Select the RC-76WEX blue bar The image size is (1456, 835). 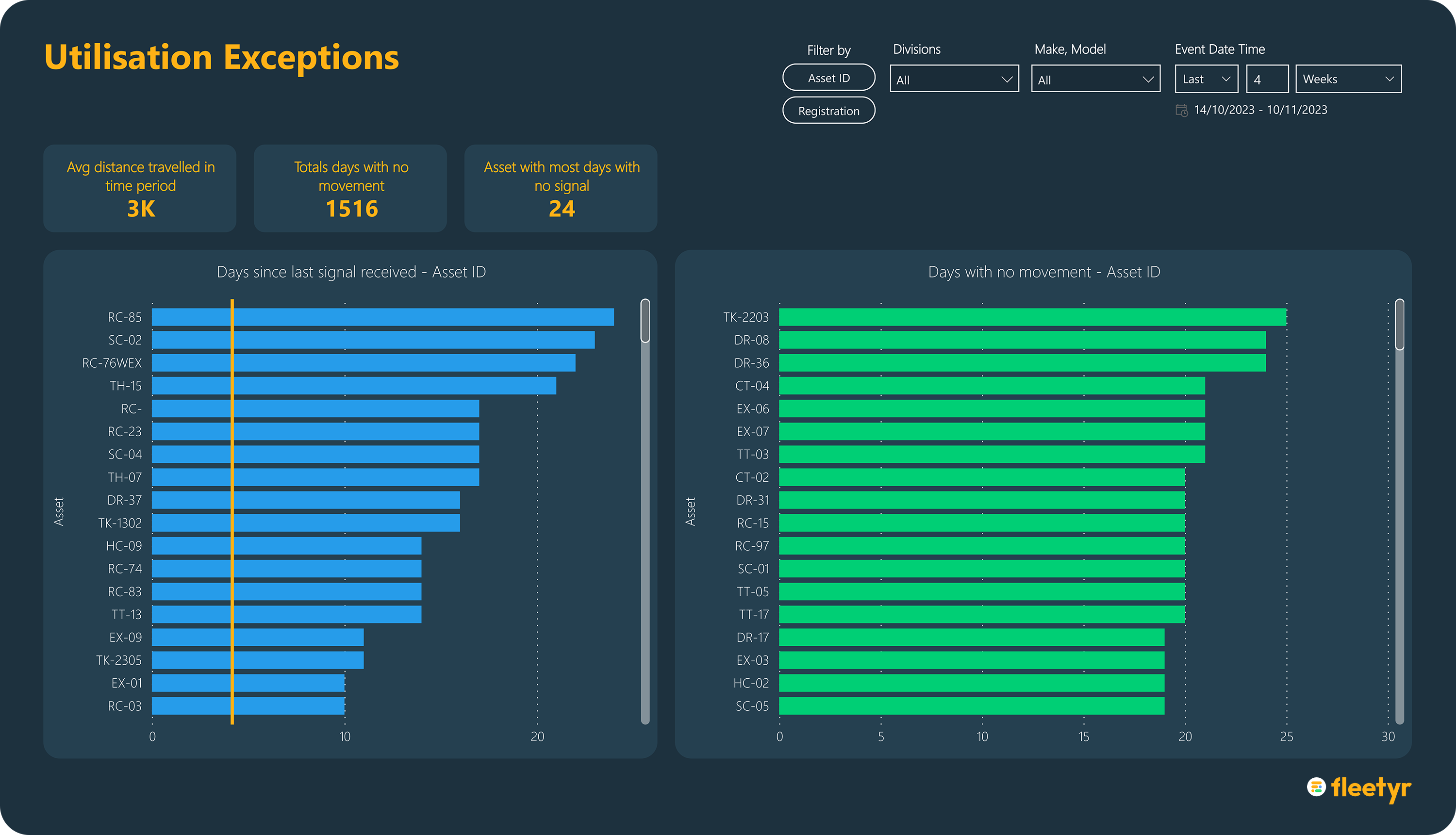[x=364, y=363]
